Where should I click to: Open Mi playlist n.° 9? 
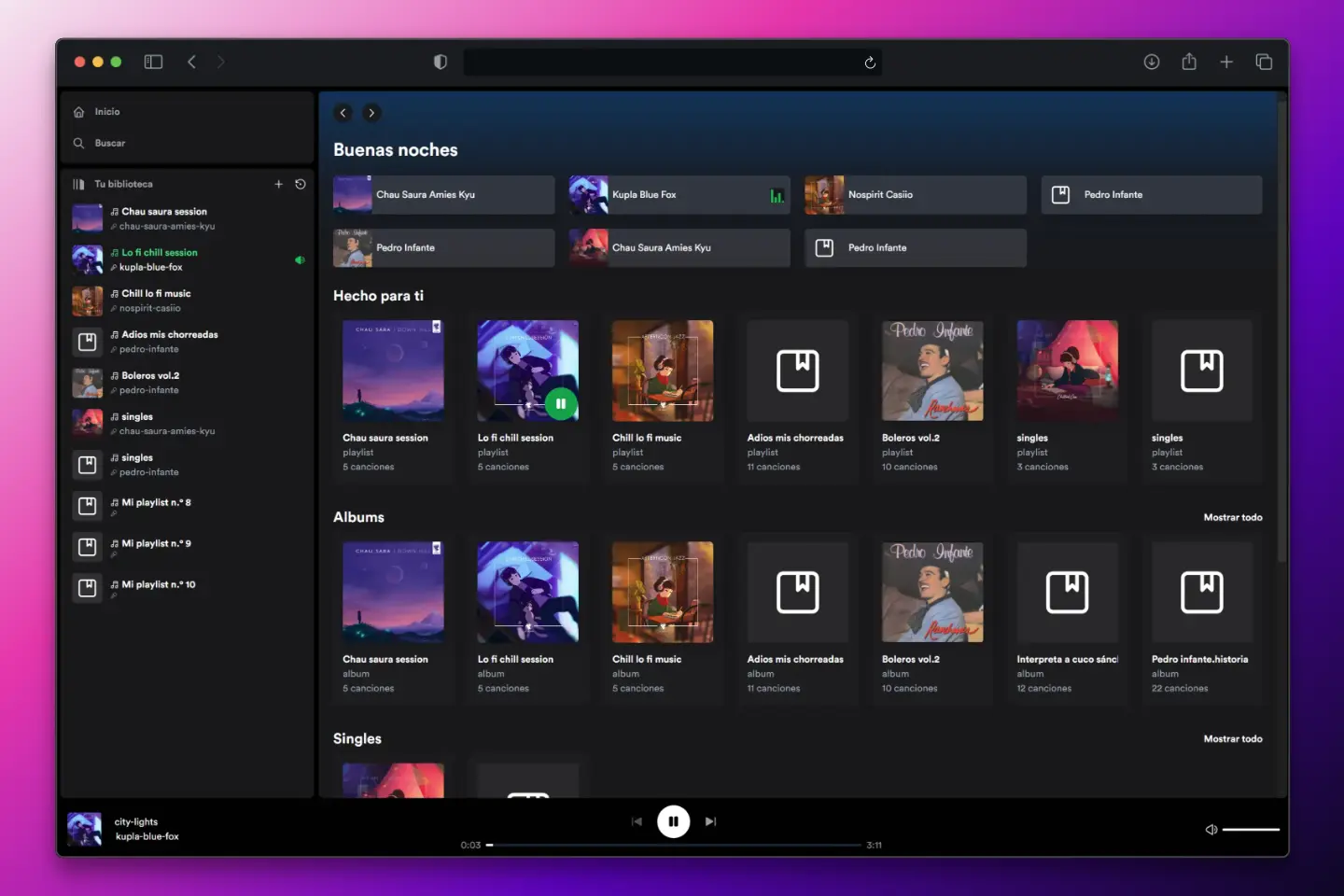coord(187,547)
